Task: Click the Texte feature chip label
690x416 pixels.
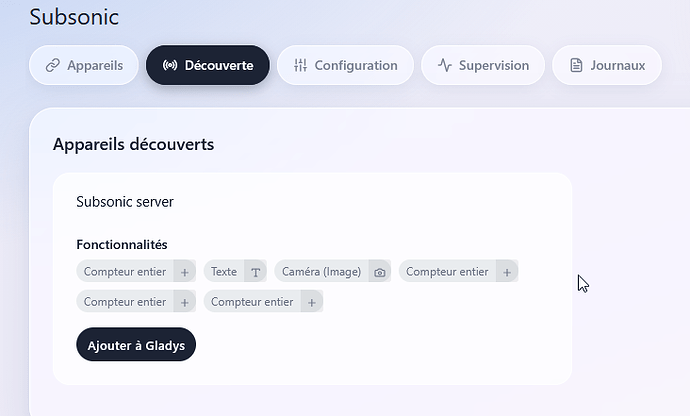Action: 224,272
